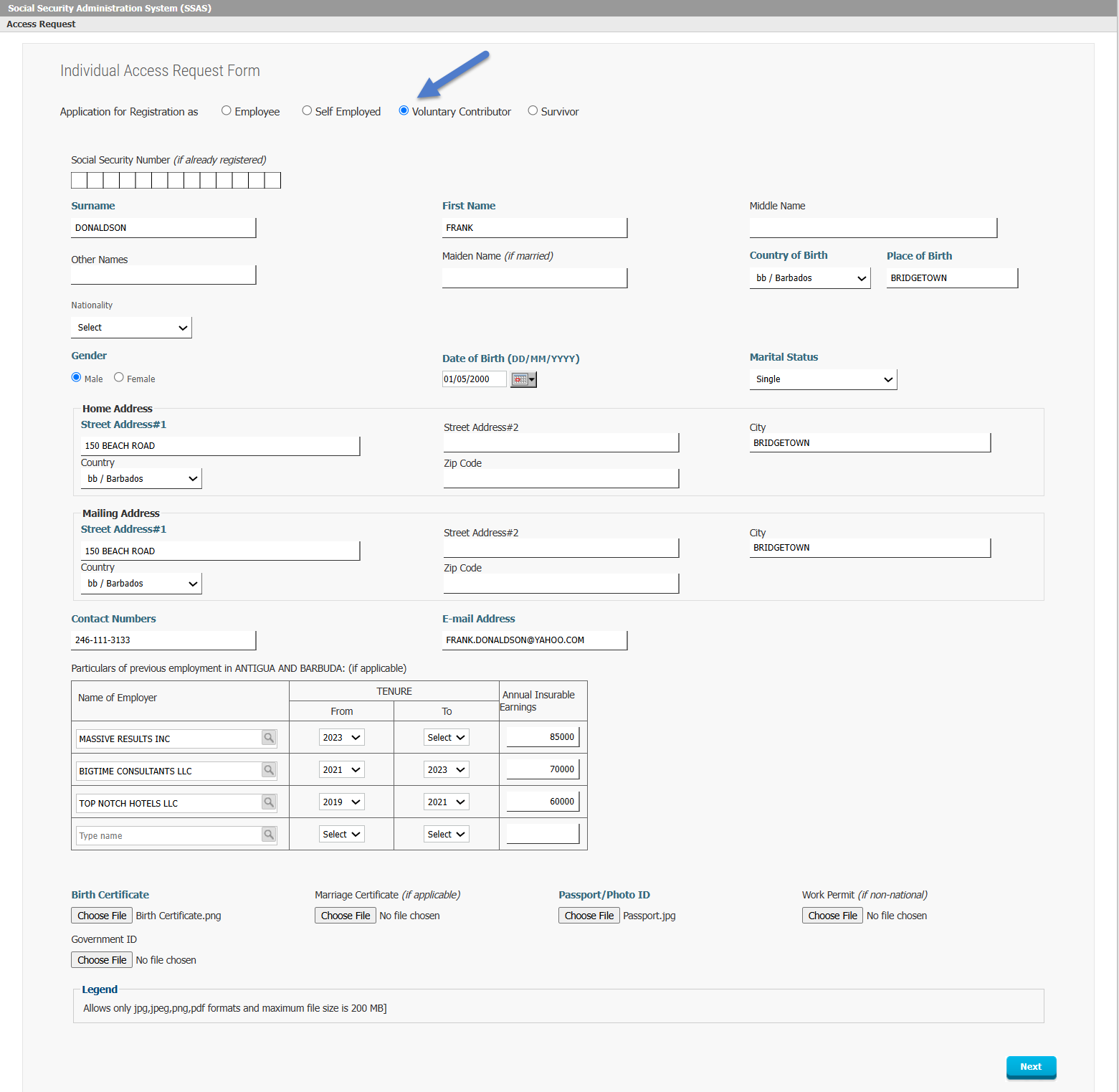Viewport: 1119px width, 1092px height.
Task: Click Choose File for Work Permit
Action: tap(833, 916)
